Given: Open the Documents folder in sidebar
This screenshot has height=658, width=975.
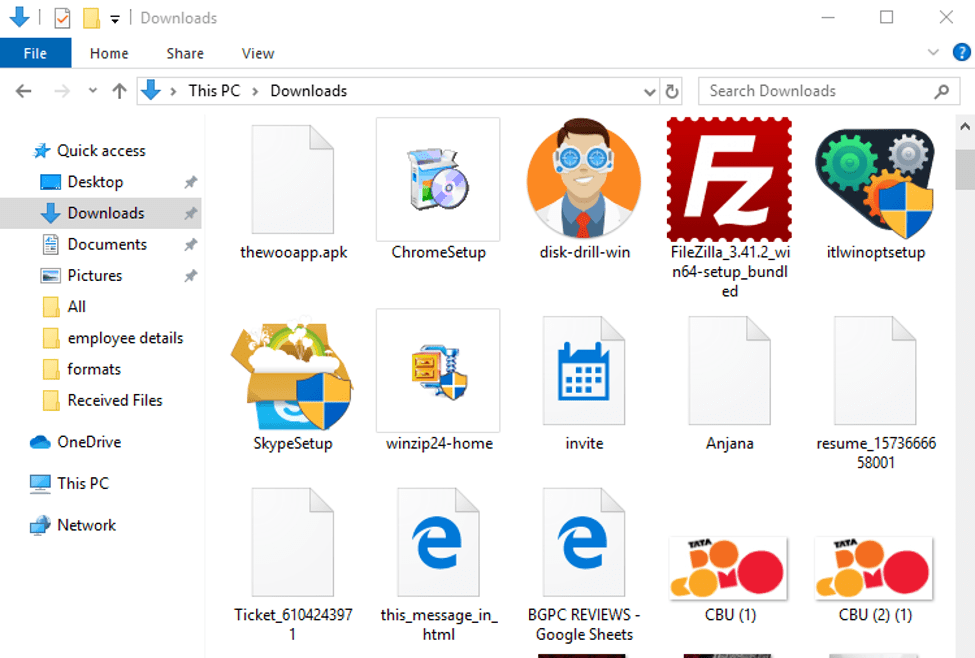Looking at the screenshot, I should coord(105,244).
